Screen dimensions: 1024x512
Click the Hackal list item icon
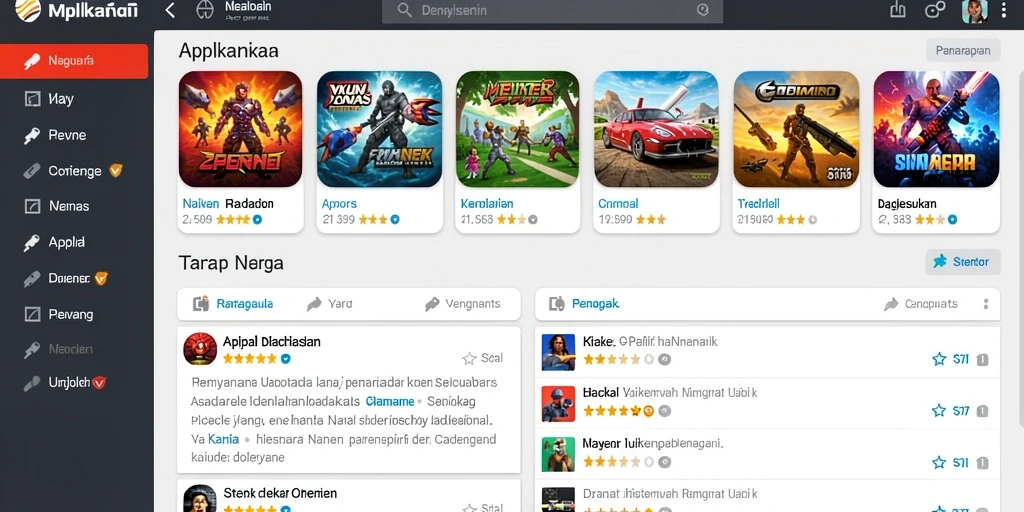558,404
